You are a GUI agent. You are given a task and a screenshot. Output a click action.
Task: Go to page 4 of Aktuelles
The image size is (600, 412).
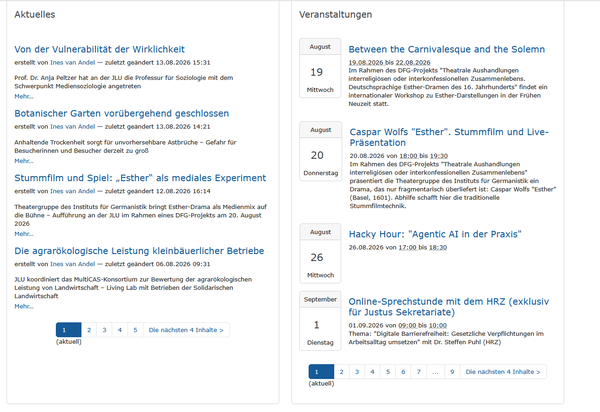coord(120,330)
